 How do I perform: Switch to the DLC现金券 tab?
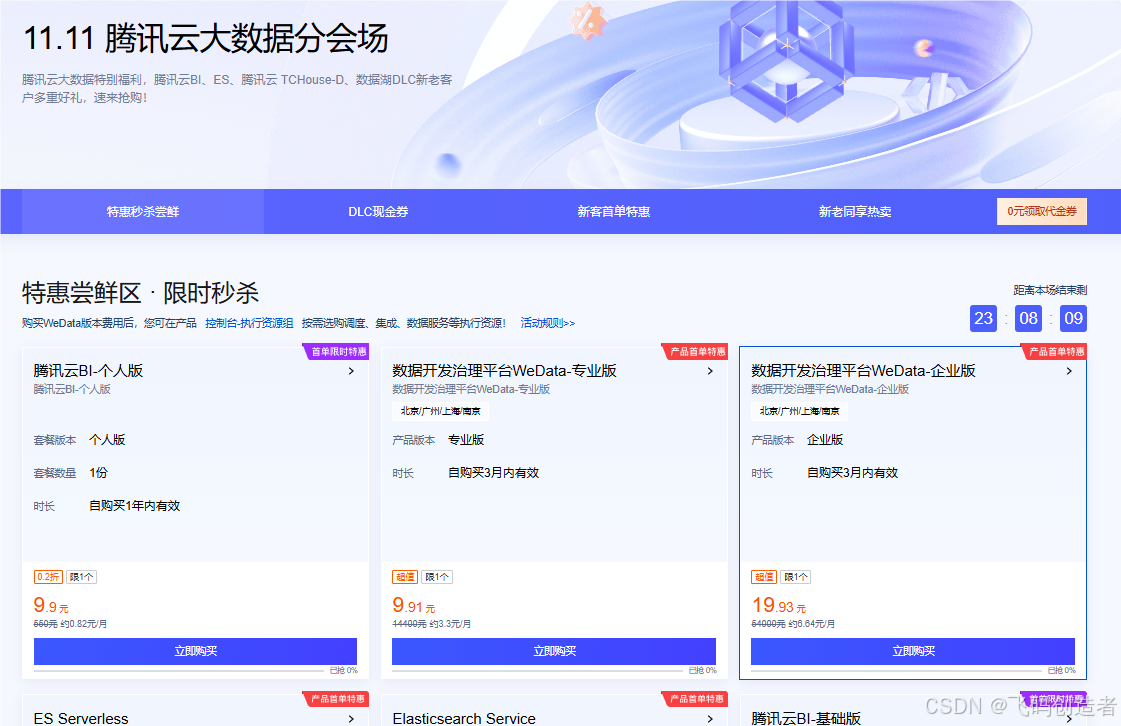point(378,212)
